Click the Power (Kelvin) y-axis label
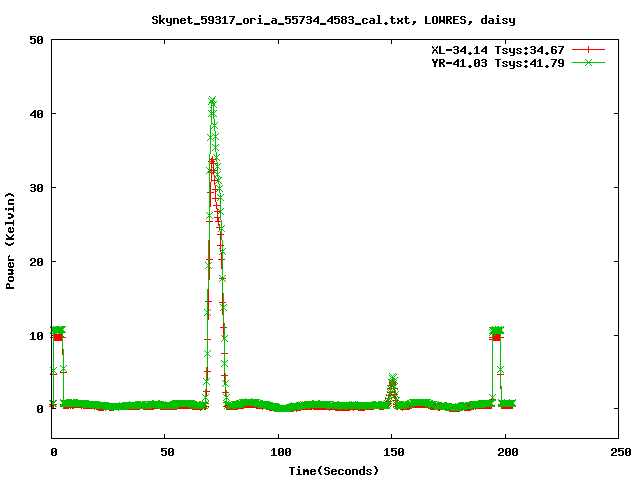Screen dimensions: 640x480 [11, 239]
